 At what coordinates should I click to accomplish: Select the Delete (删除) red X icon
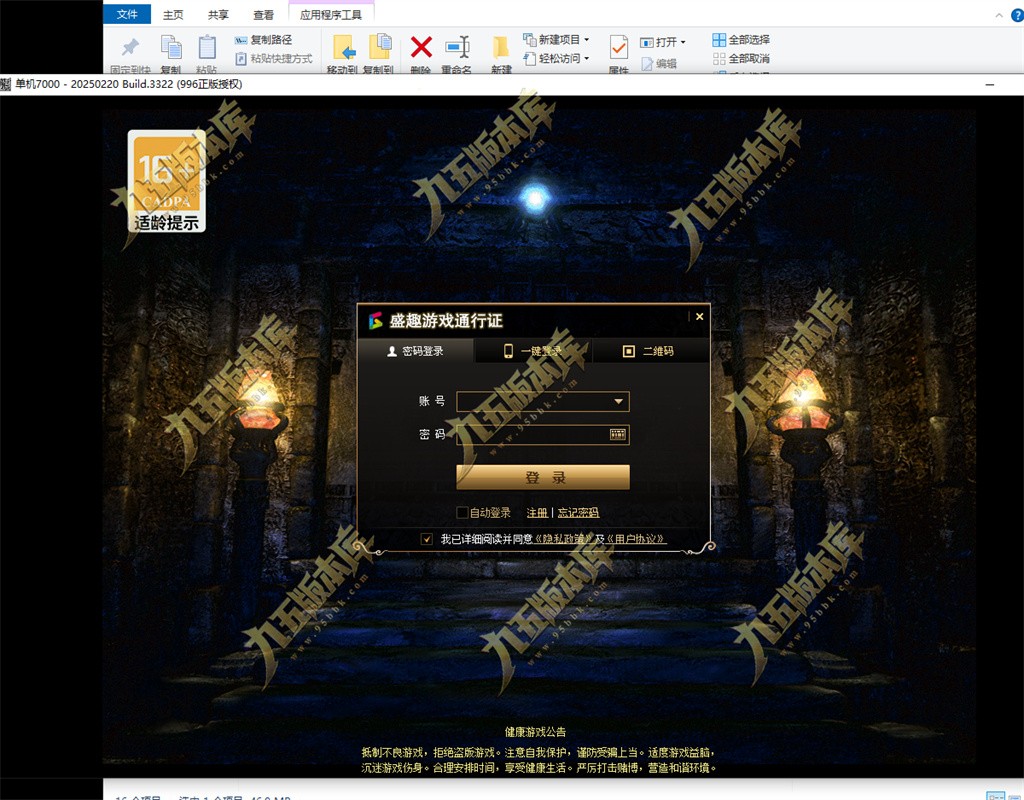click(x=420, y=48)
